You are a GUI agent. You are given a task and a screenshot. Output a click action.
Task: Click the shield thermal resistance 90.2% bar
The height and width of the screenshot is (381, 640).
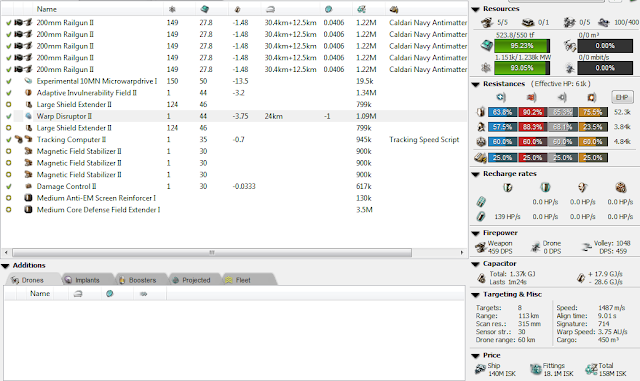point(533,112)
